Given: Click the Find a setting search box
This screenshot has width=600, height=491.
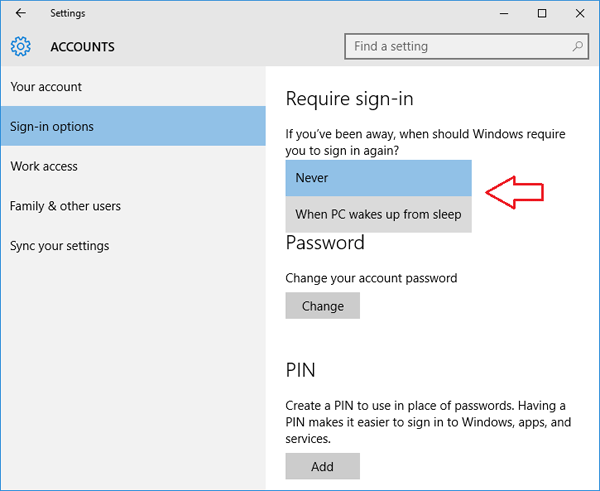Looking at the screenshot, I should 460,46.
